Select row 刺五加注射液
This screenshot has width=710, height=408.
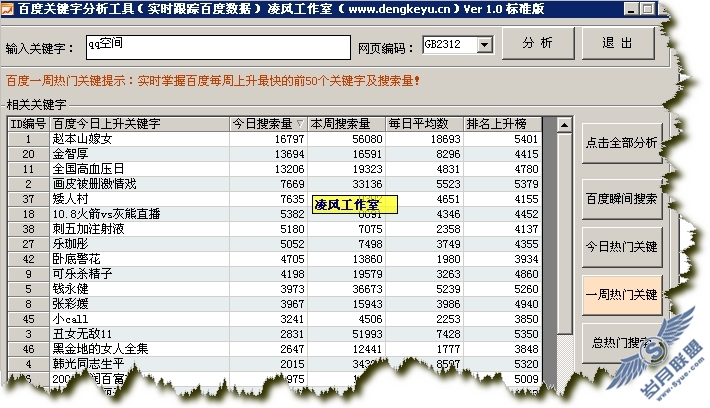[x=275, y=229]
